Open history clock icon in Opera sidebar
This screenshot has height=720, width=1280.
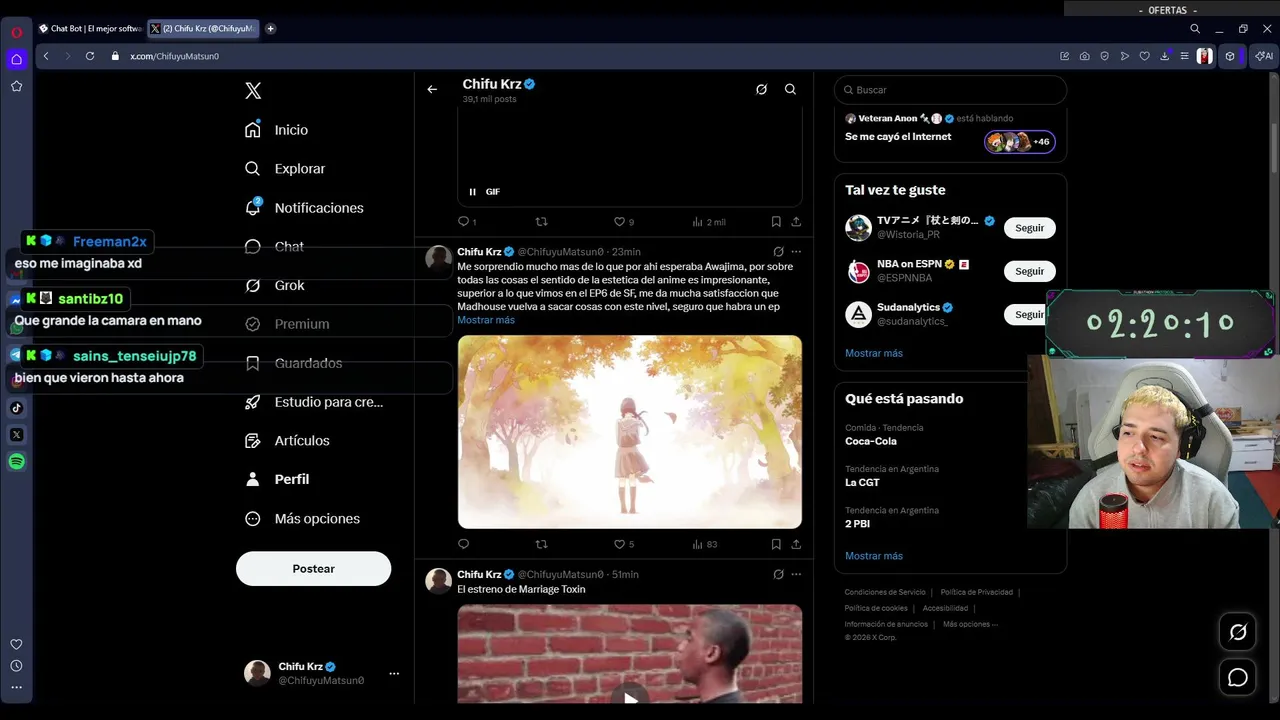pos(16,666)
